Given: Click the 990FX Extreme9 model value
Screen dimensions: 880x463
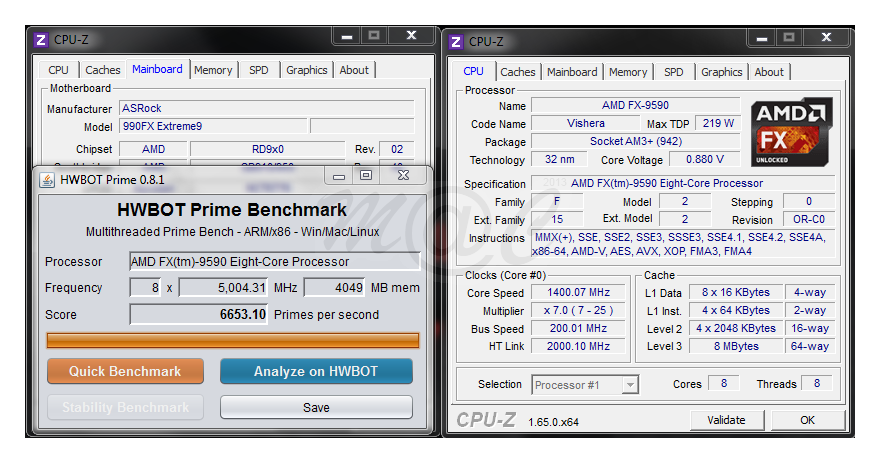Looking at the screenshot, I should coord(213,126).
